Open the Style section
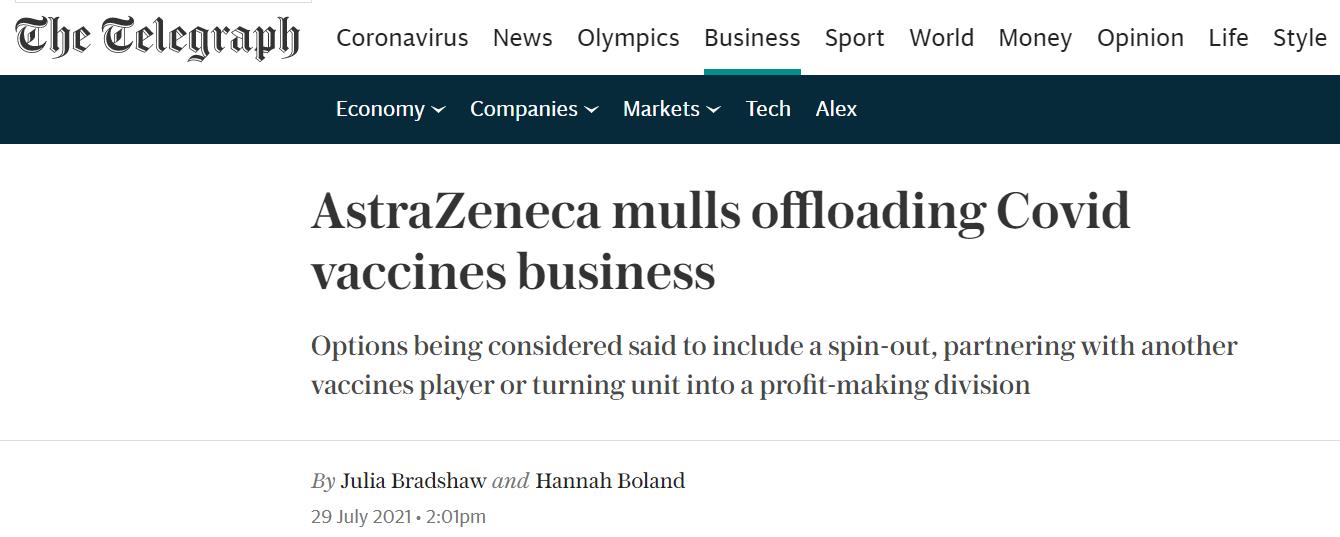Image resolution: width=1340 pixels, height=537 pixels. point(1300,38)
